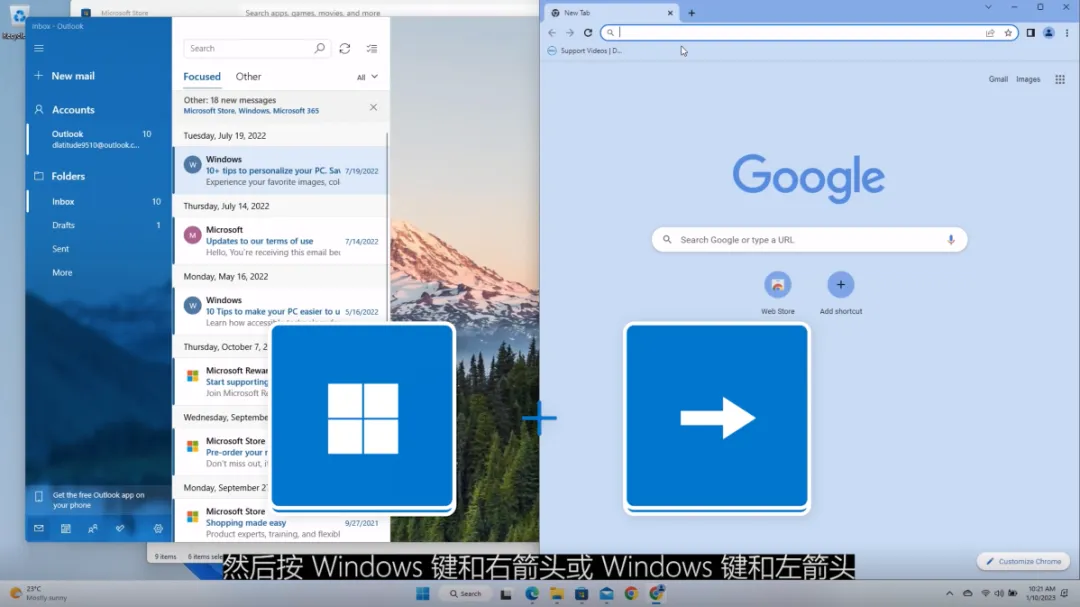Switch to the Other inbox tab
The image size is (1080, 607).
(x=248, y=76)
